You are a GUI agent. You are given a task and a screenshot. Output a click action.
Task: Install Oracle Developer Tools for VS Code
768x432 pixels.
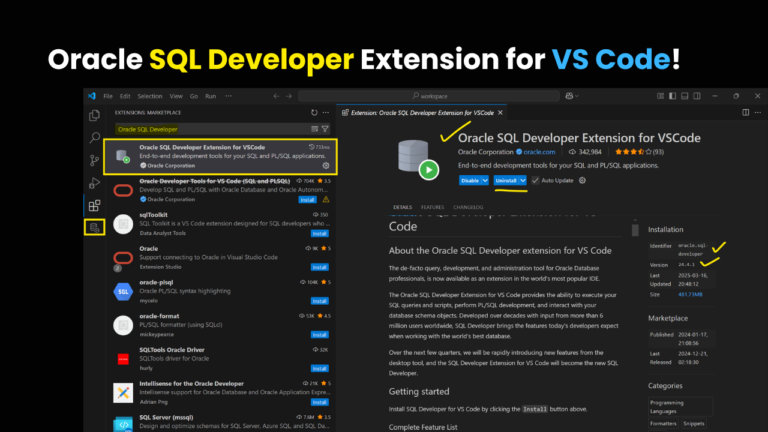click(307, 200)
